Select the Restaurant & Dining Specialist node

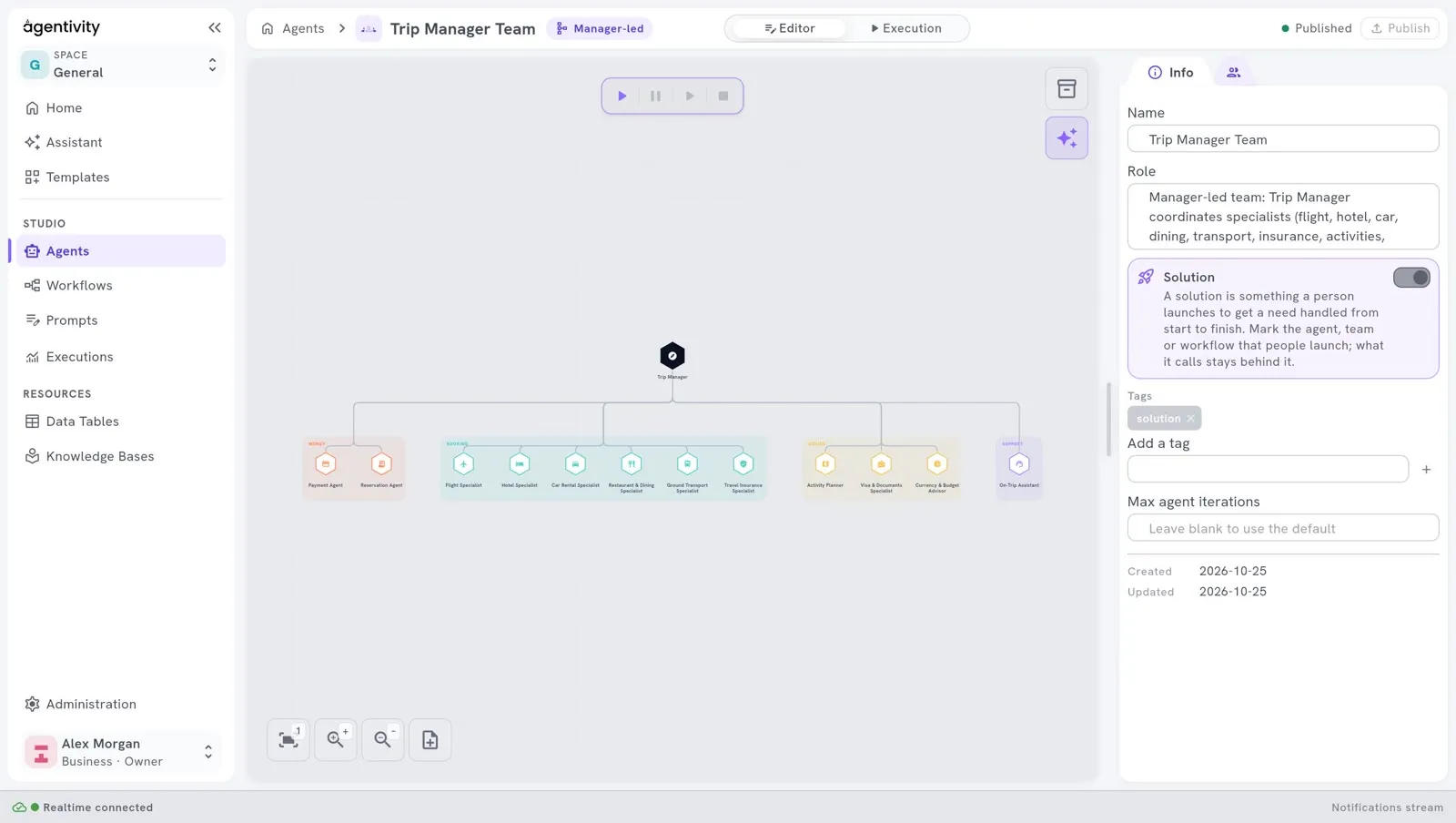coord(632,464)
